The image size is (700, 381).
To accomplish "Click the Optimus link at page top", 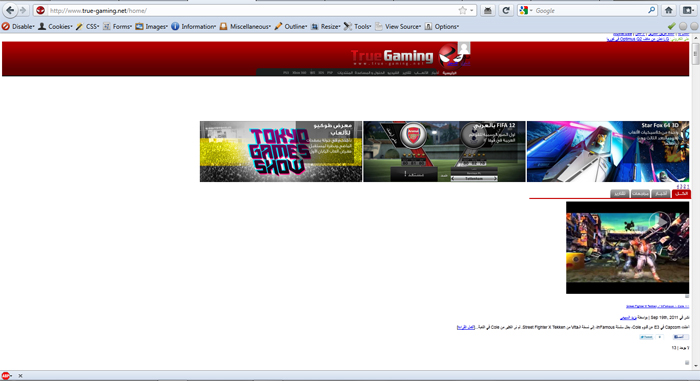I will [x=638, y=39].
